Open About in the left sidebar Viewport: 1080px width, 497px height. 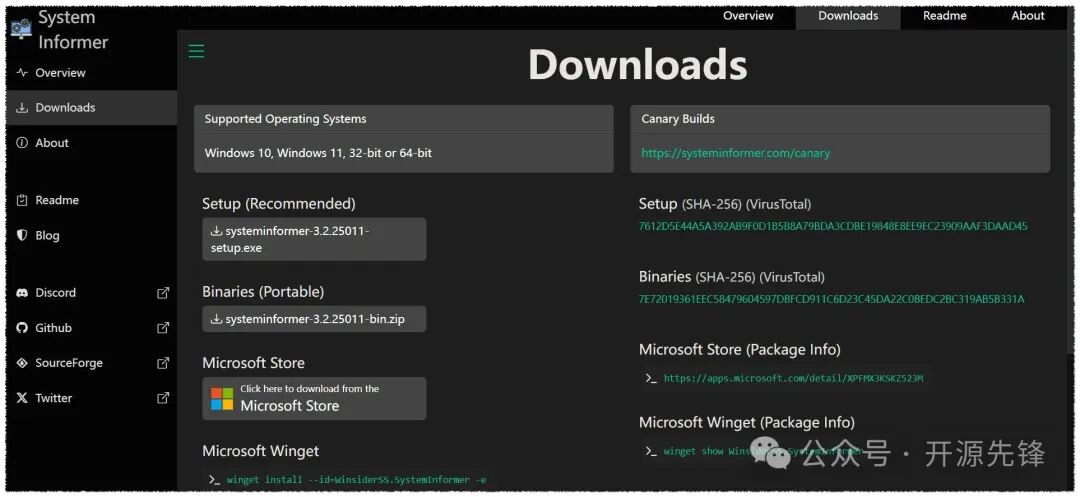click(x=52, y=143)
